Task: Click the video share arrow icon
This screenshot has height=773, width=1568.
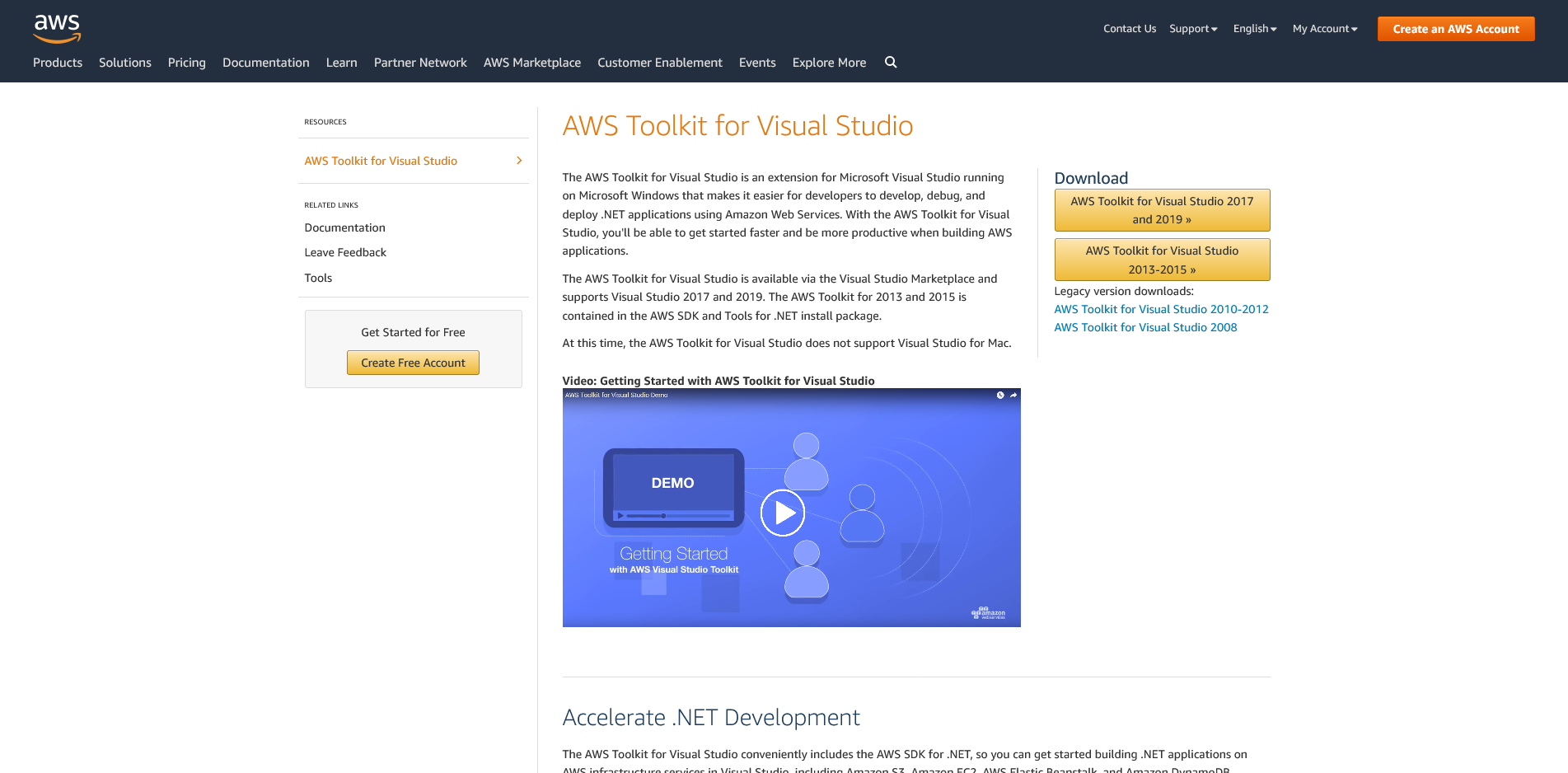Action: (1013, 395)
